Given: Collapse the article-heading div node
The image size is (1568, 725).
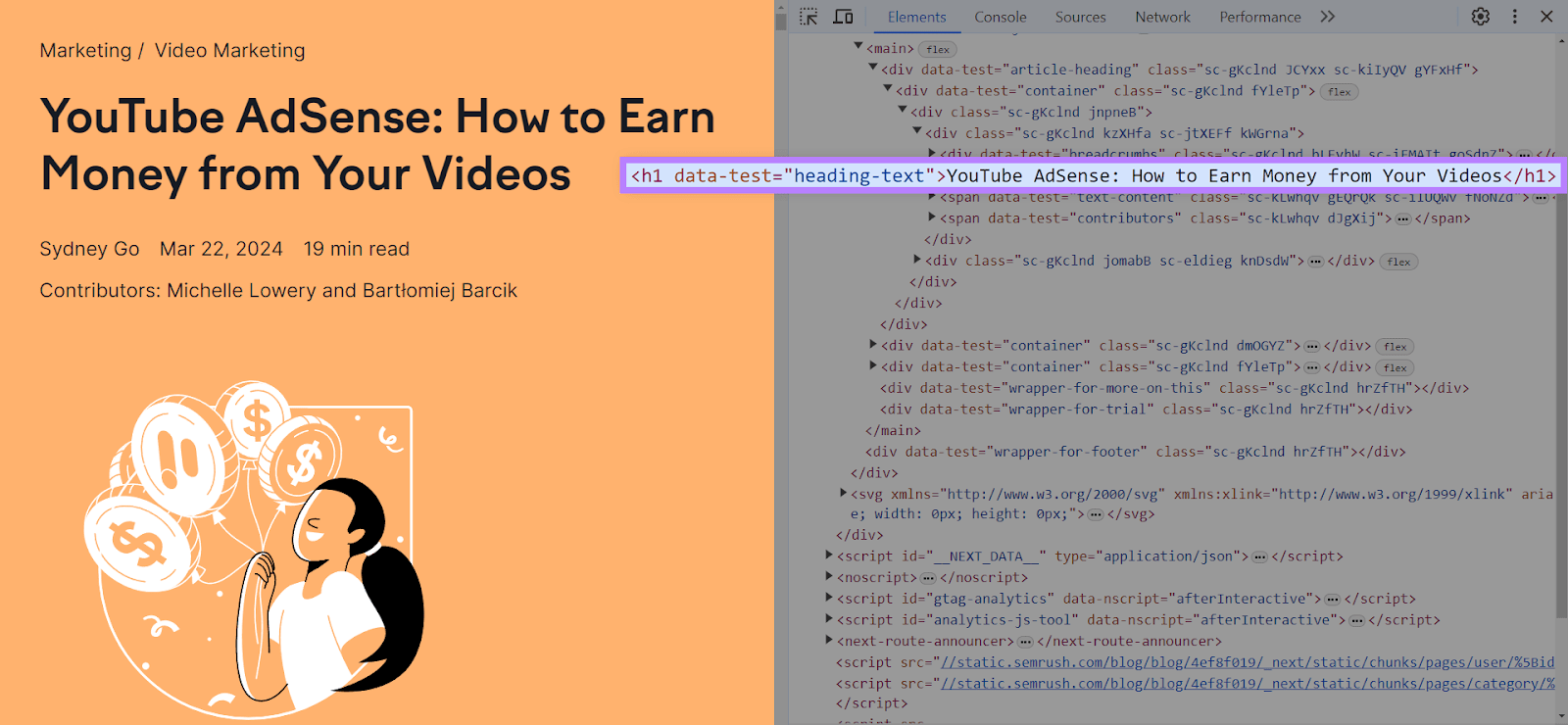Looking at the screenshot, I should point(873,68).
